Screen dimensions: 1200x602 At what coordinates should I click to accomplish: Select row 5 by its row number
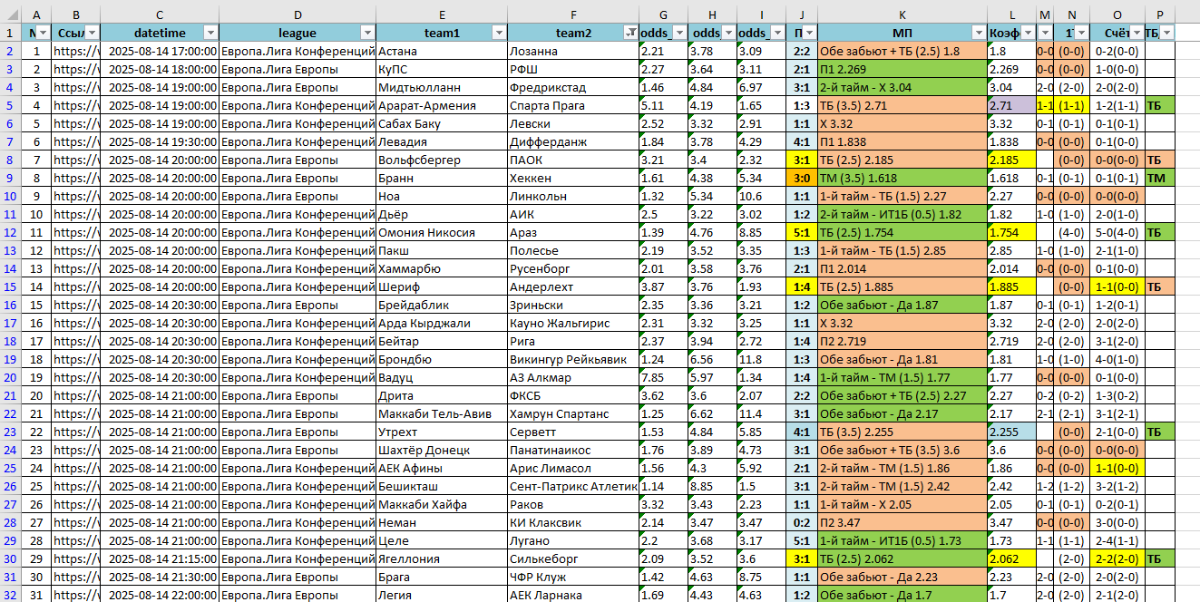coord(11,105)
